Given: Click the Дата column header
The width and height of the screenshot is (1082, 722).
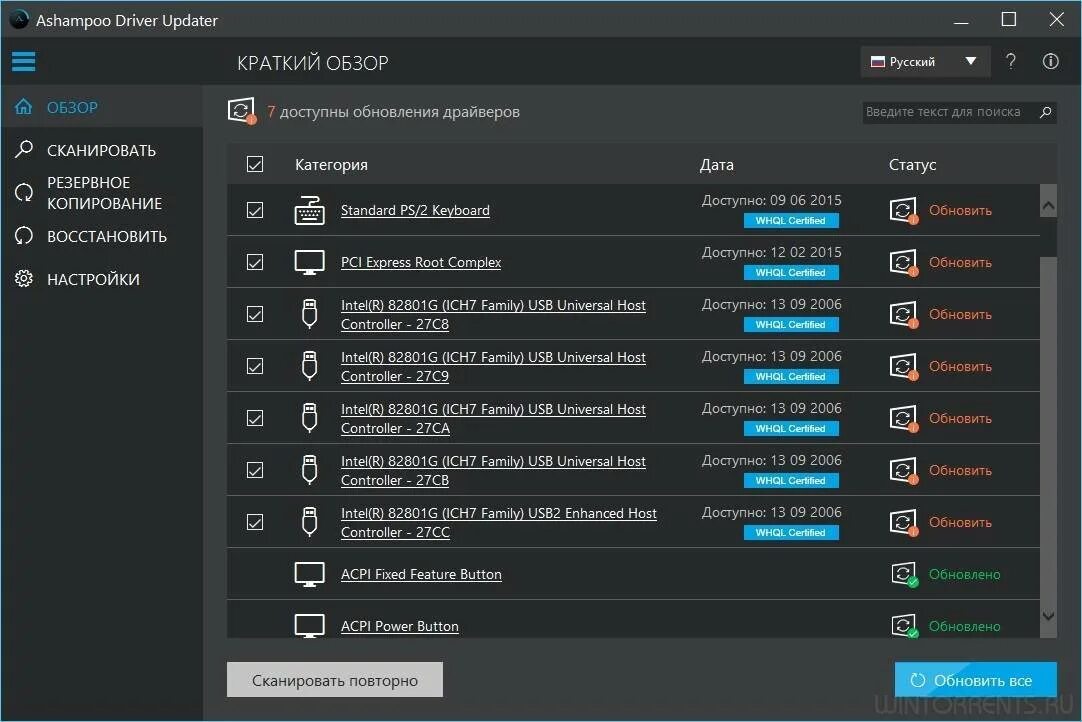Looking at the screenshot, I should point(716,164).
